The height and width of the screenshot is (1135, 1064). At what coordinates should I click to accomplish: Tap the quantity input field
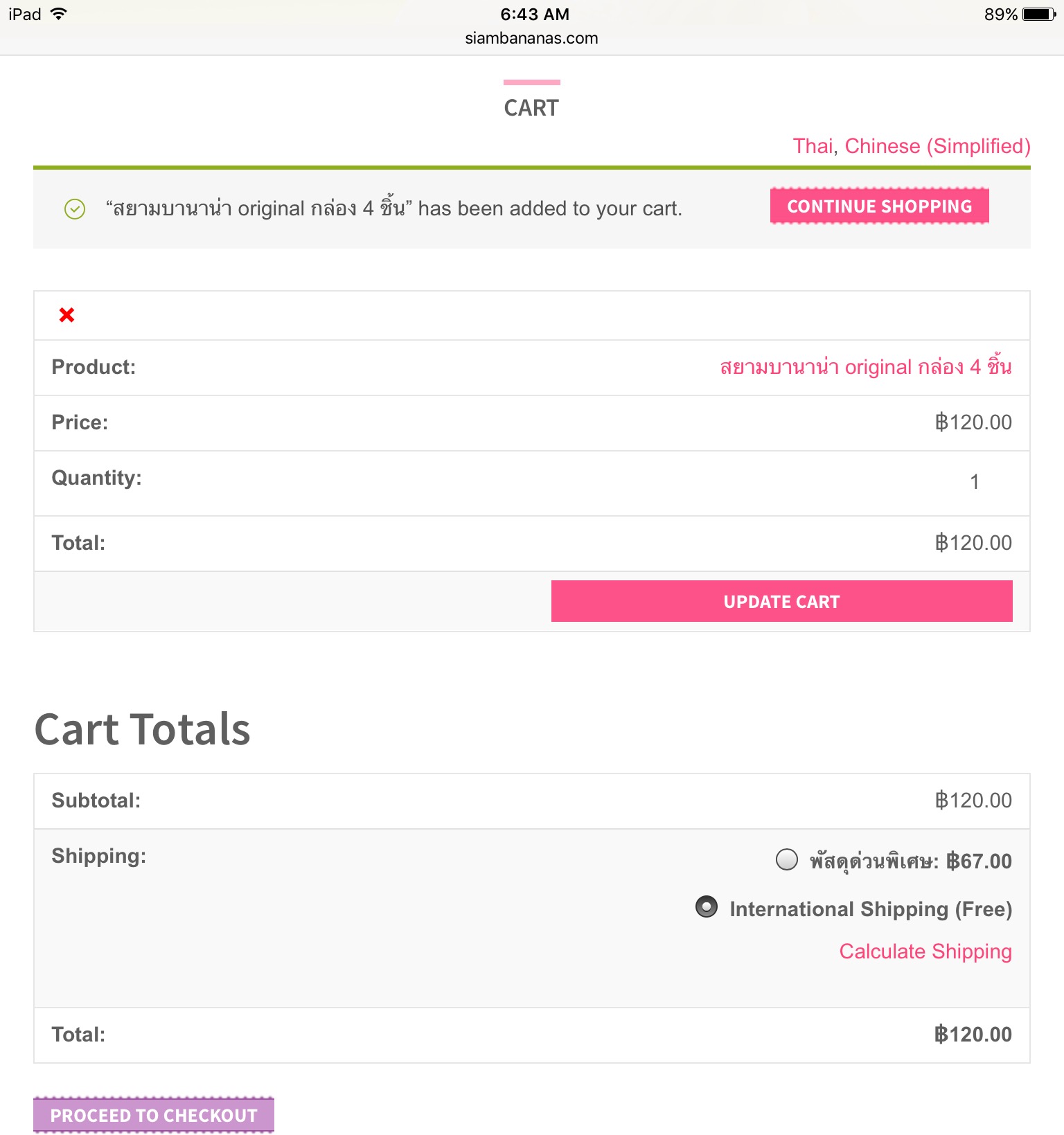click(974, 482)
